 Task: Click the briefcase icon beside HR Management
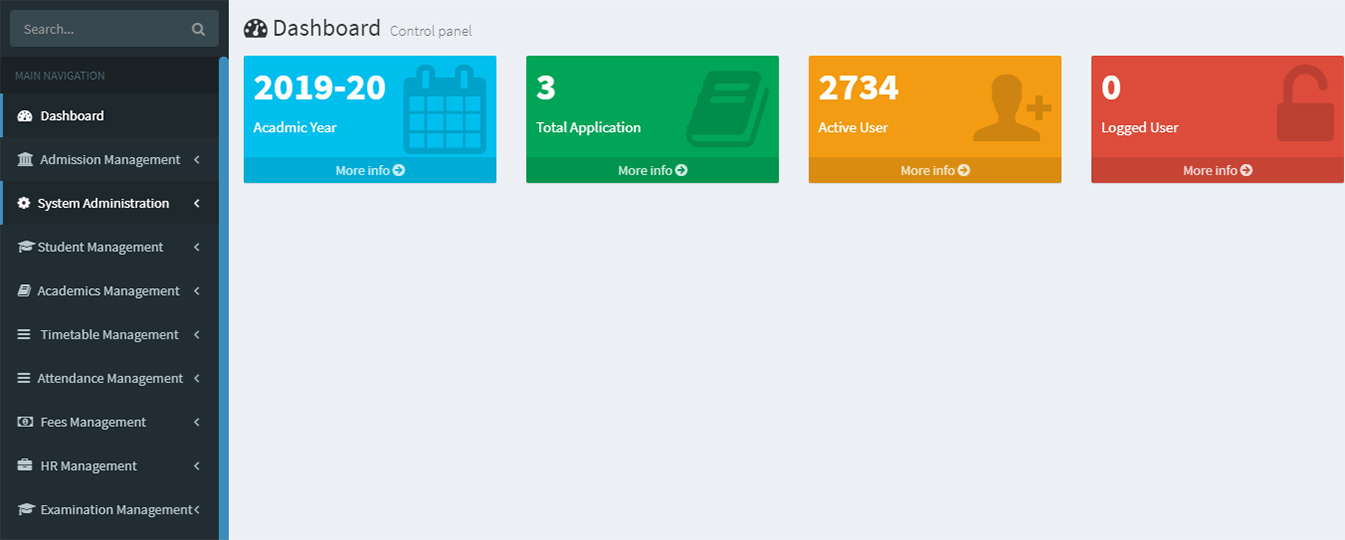[25, 466]
